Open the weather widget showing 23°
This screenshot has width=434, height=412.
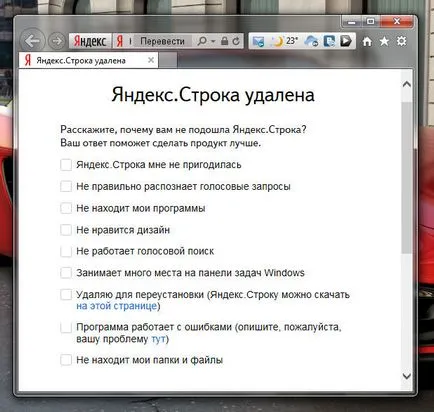tap(284, 41)
